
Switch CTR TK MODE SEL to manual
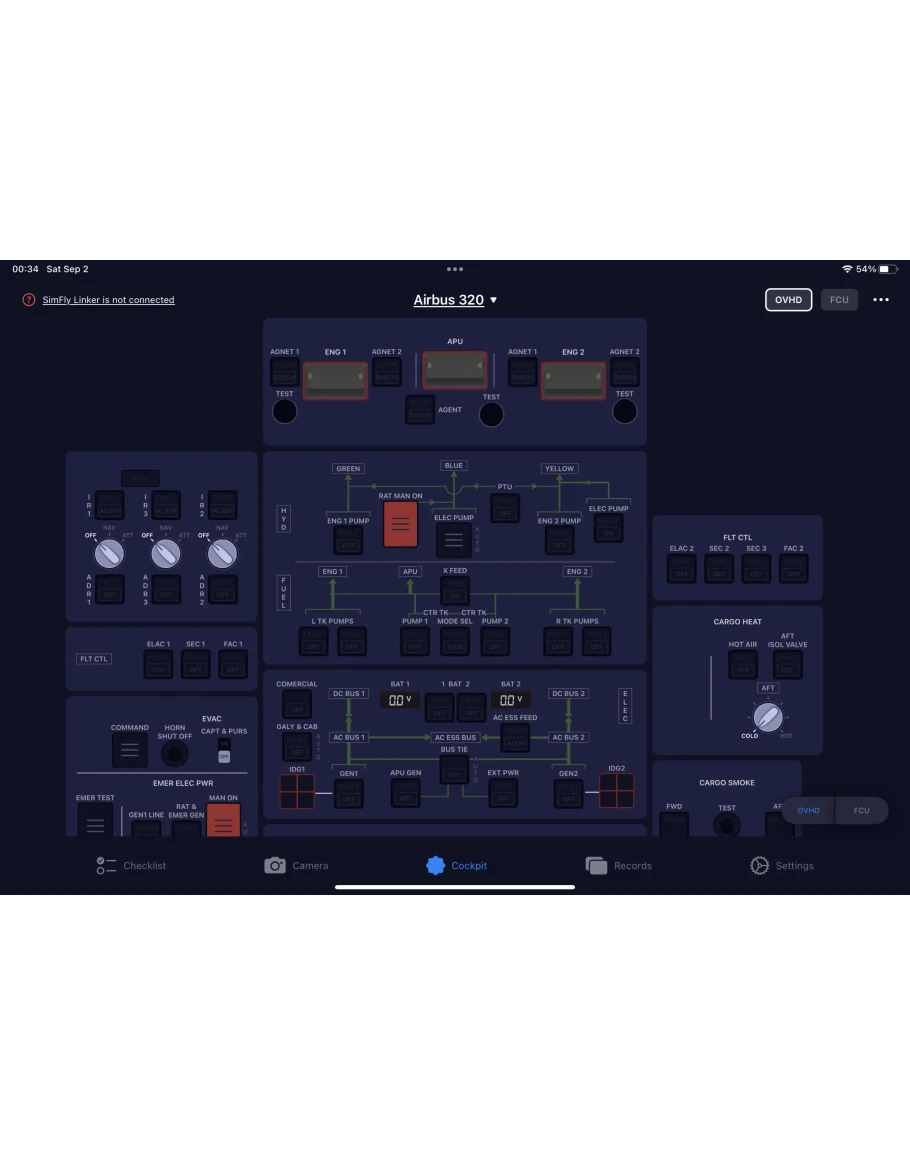click(455, 641)
